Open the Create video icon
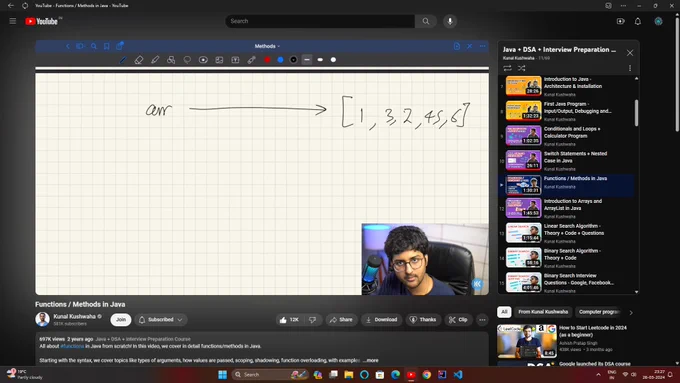Screen dimensions: 680x383 (x=621, y=21)
